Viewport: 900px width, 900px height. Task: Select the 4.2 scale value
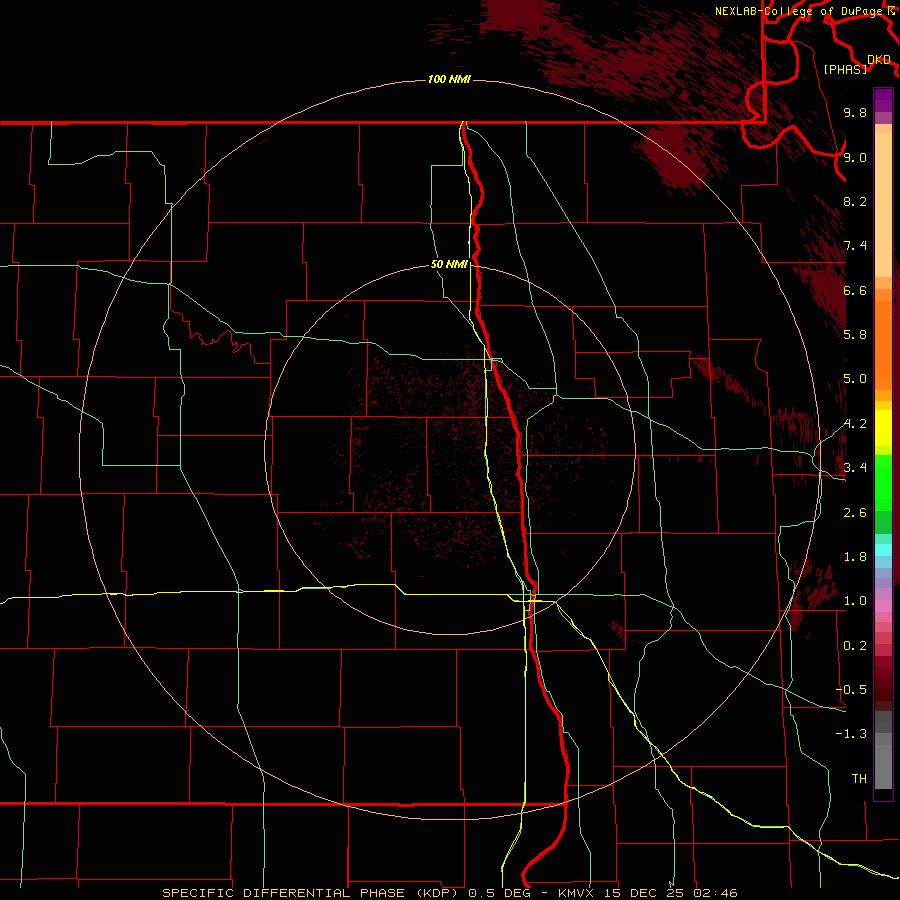click(x=855, y=424)
